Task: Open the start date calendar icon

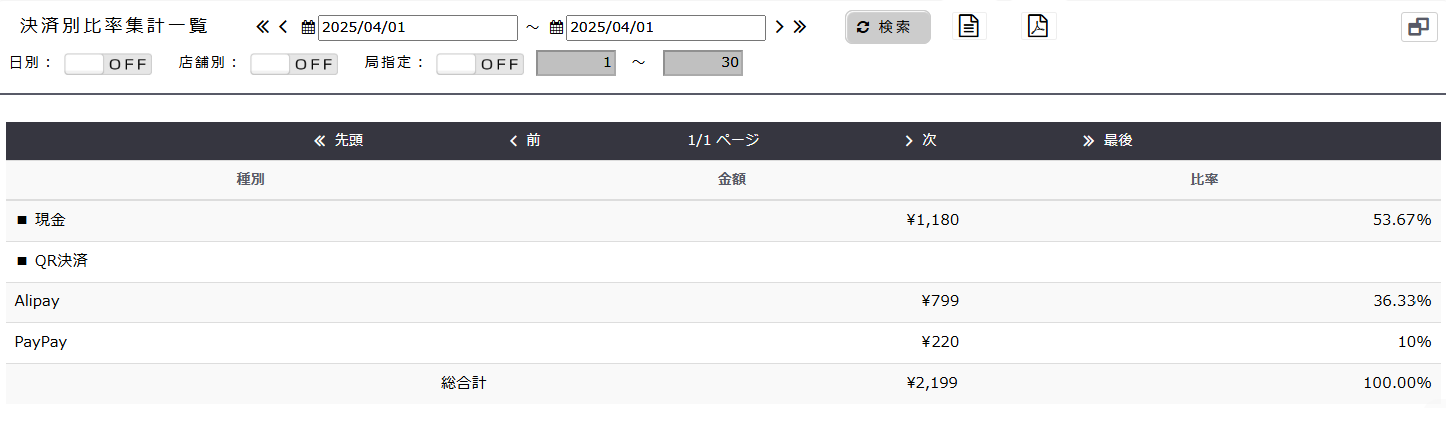Action: point(308,28)
